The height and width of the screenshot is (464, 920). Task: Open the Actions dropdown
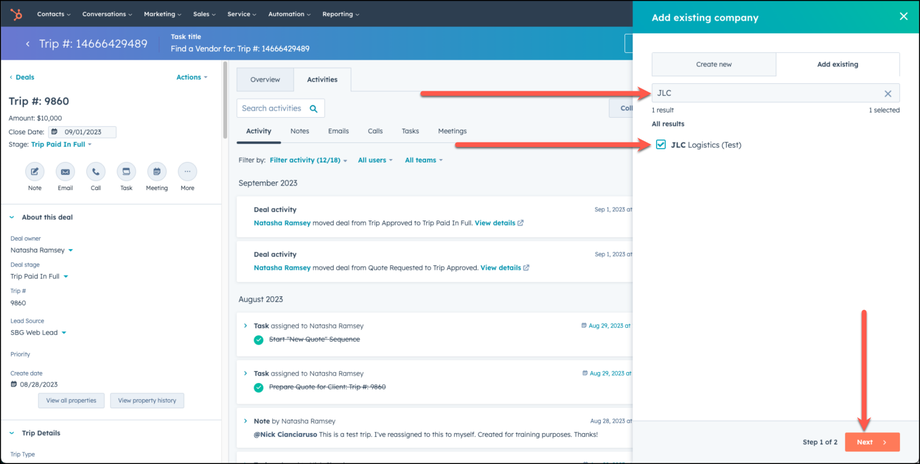(x=192, y=77)
